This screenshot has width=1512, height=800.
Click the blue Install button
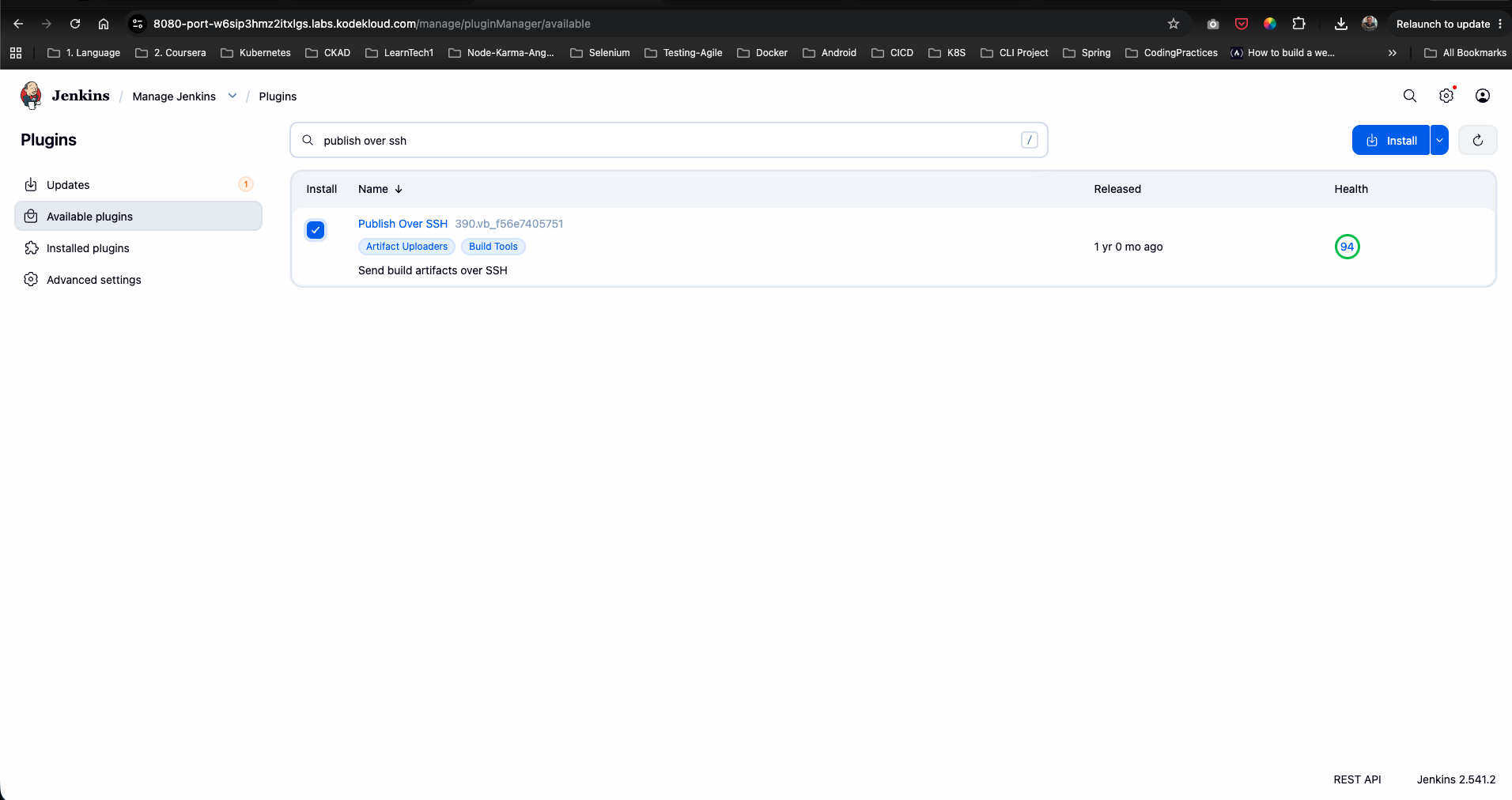coord(1391,140)
